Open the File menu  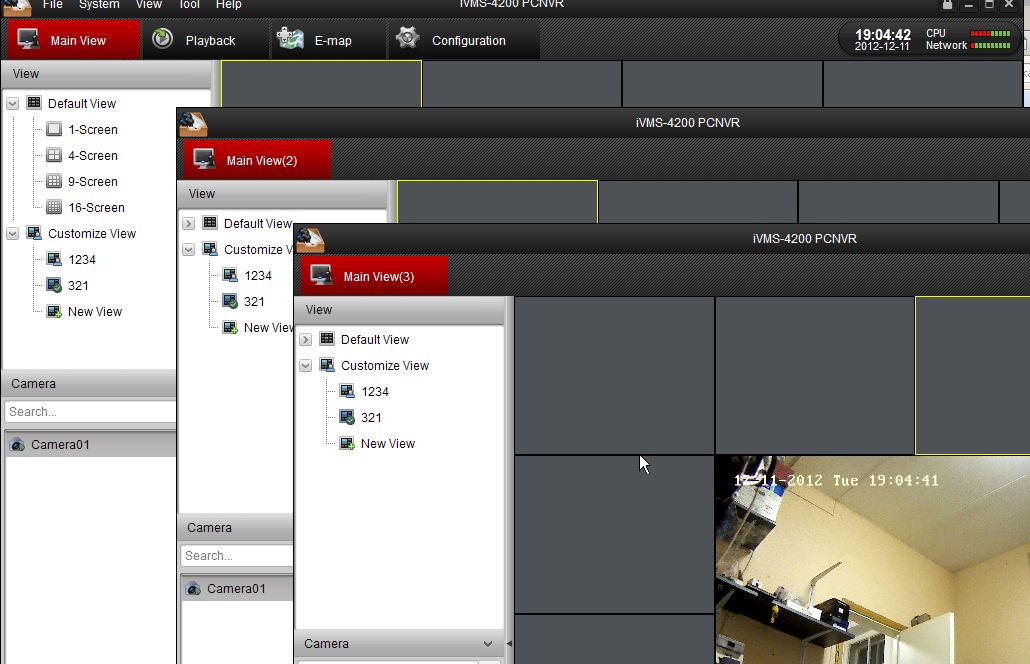coord(53,5)
